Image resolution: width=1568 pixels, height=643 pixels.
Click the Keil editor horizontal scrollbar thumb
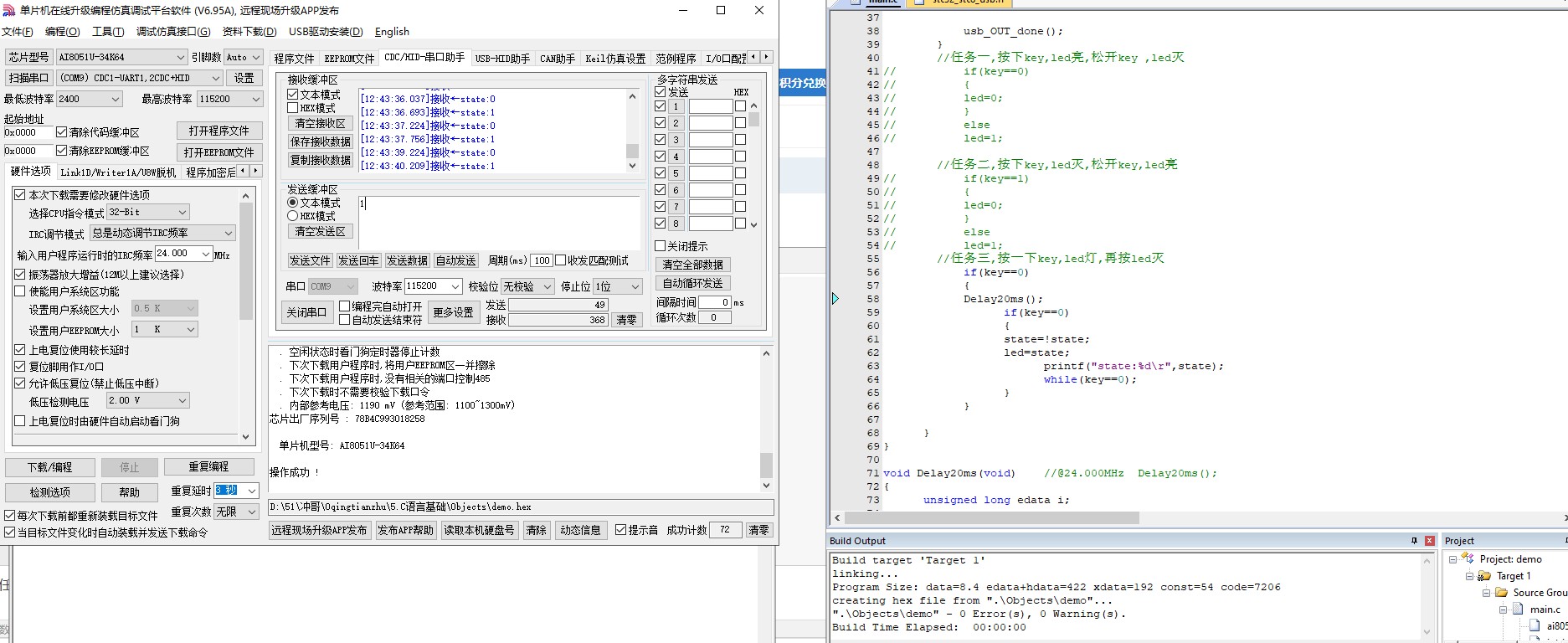point(993,518)
